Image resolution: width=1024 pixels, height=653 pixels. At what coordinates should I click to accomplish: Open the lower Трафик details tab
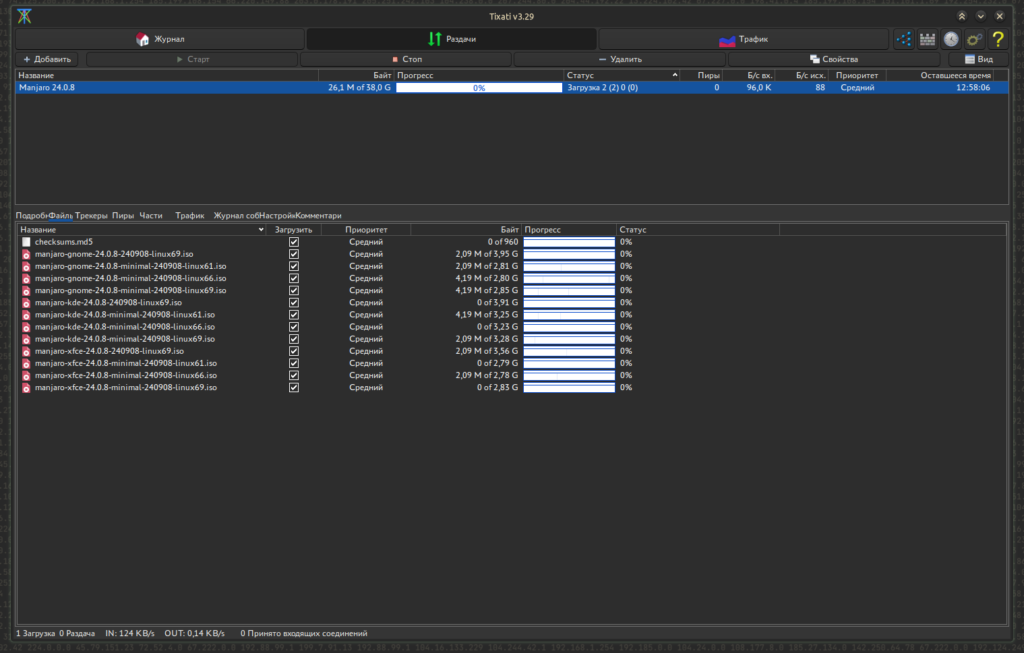[x=189, y=215]
